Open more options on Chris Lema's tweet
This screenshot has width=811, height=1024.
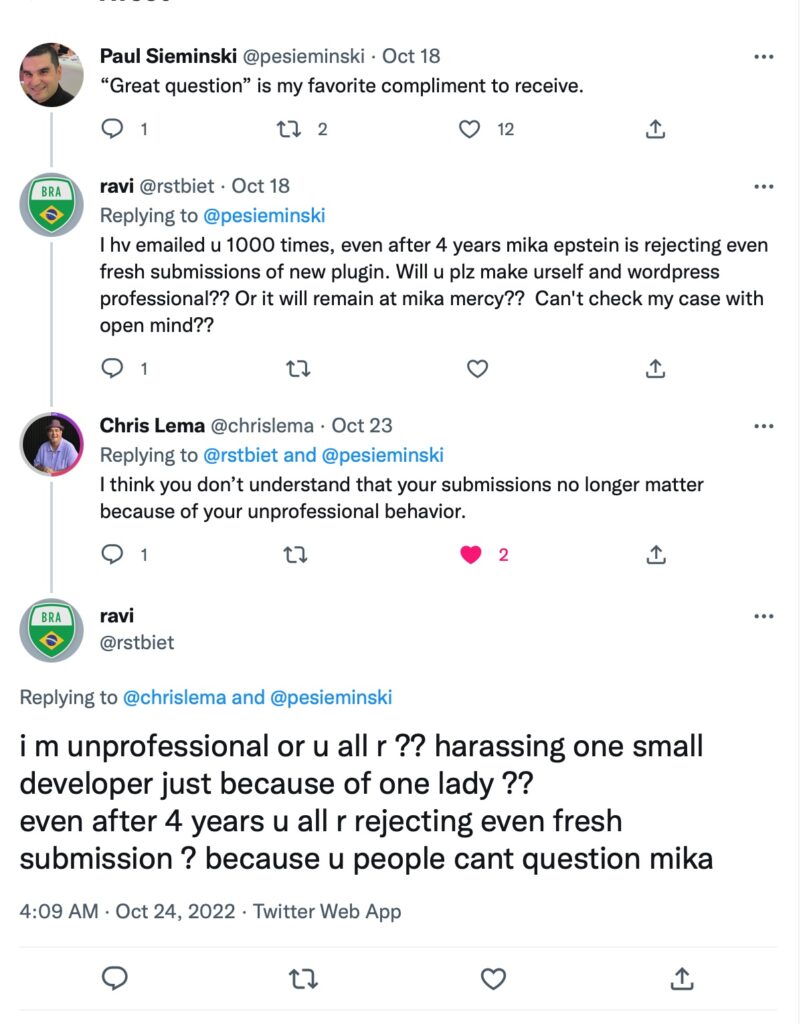(x=764, y=427)
